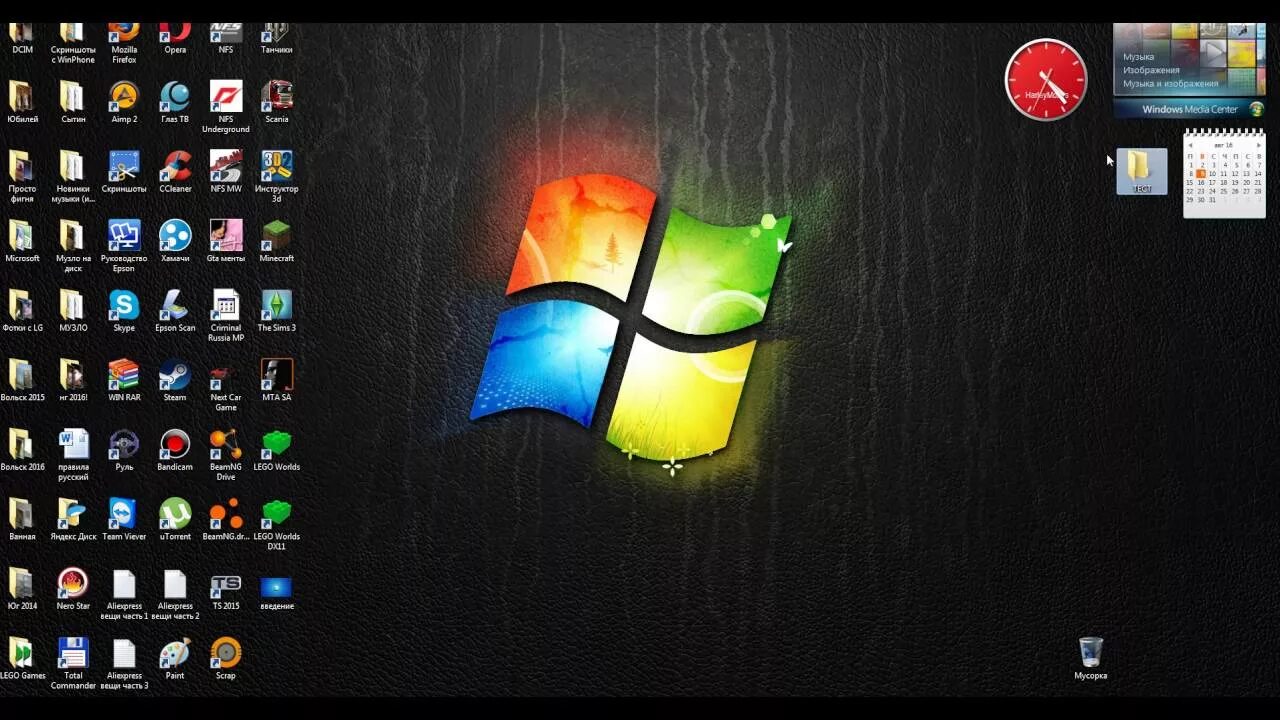The image size is (1280, 720).
Task: Open the Глаз ТВ shortcut
Action: [x=175, y=102]
